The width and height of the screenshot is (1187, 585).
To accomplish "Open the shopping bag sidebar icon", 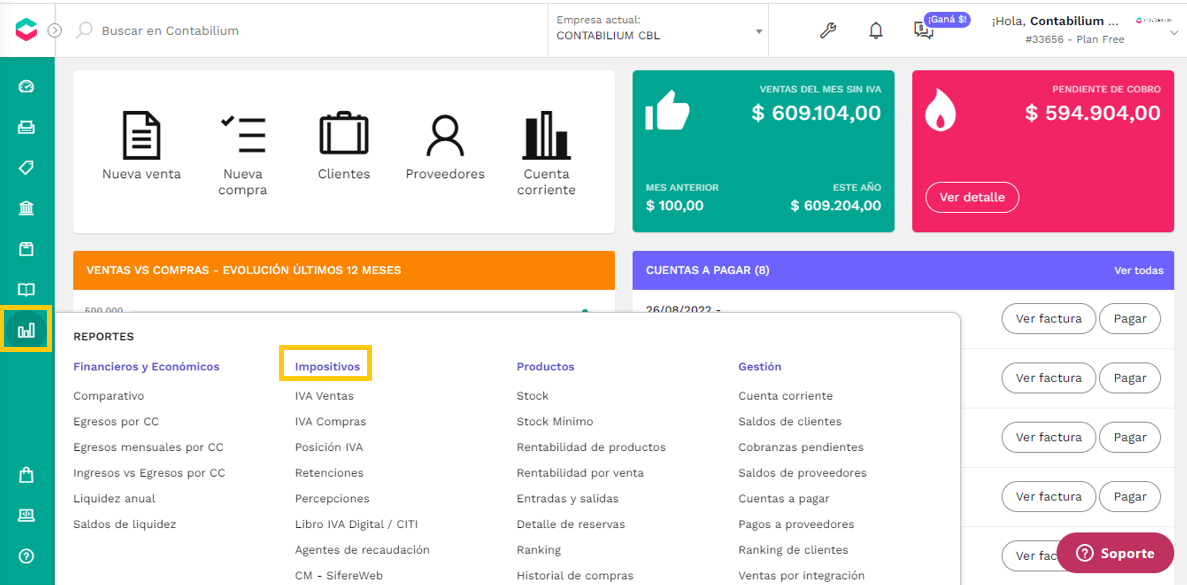I will tap(26, 475).
